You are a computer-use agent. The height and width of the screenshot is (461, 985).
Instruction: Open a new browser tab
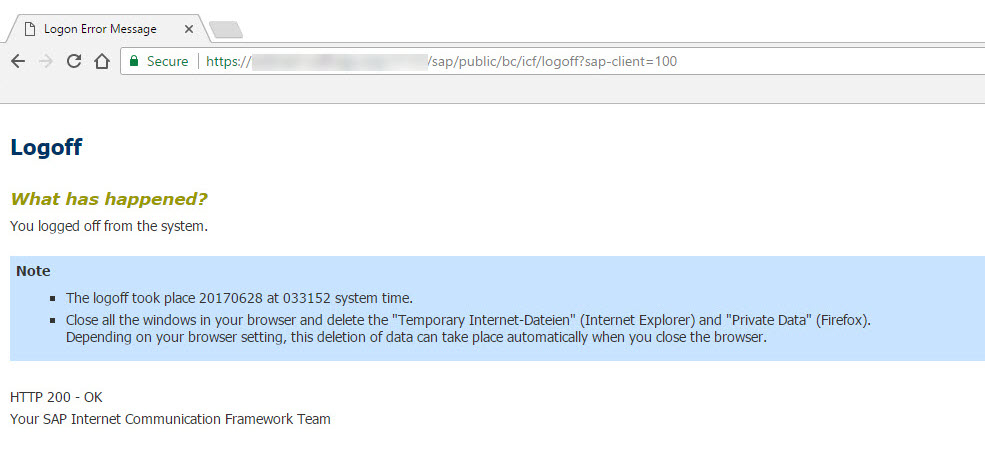(x=226, y=30)
